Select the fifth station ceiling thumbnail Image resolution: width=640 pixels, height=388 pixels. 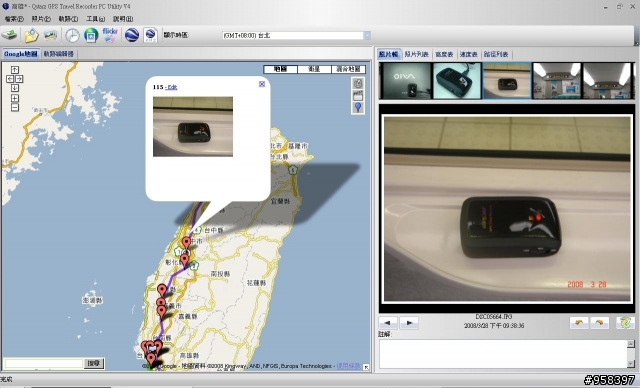pos(607,80)
